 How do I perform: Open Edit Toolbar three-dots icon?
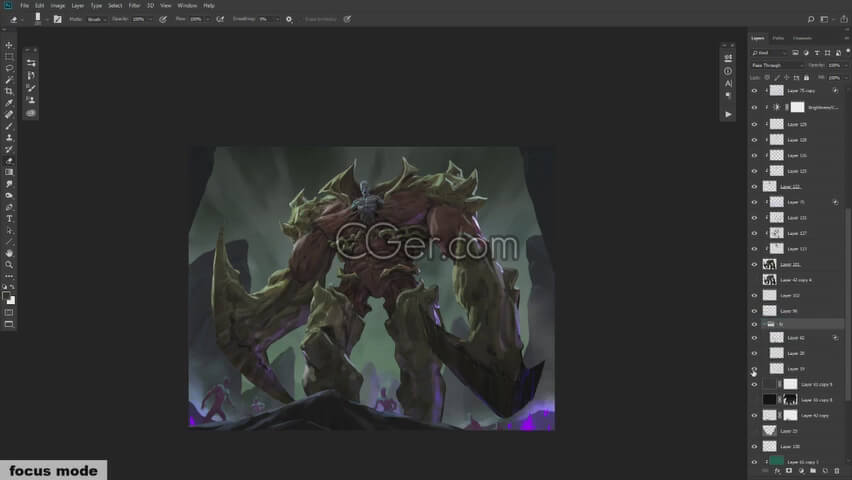tap(9, 276)
